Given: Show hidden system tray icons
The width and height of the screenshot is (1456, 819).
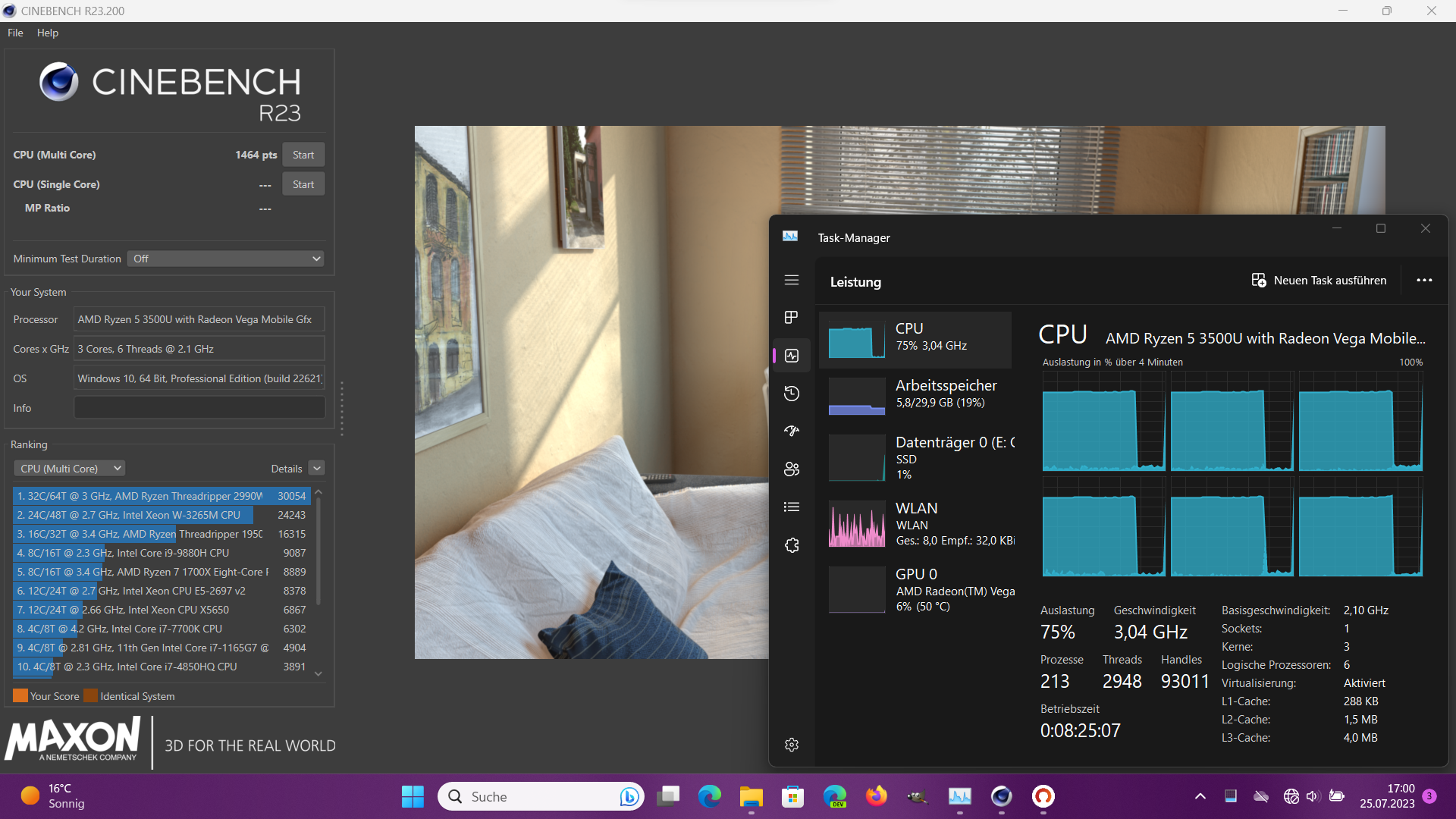Looking at the screenshot, I should point(1200,796).
